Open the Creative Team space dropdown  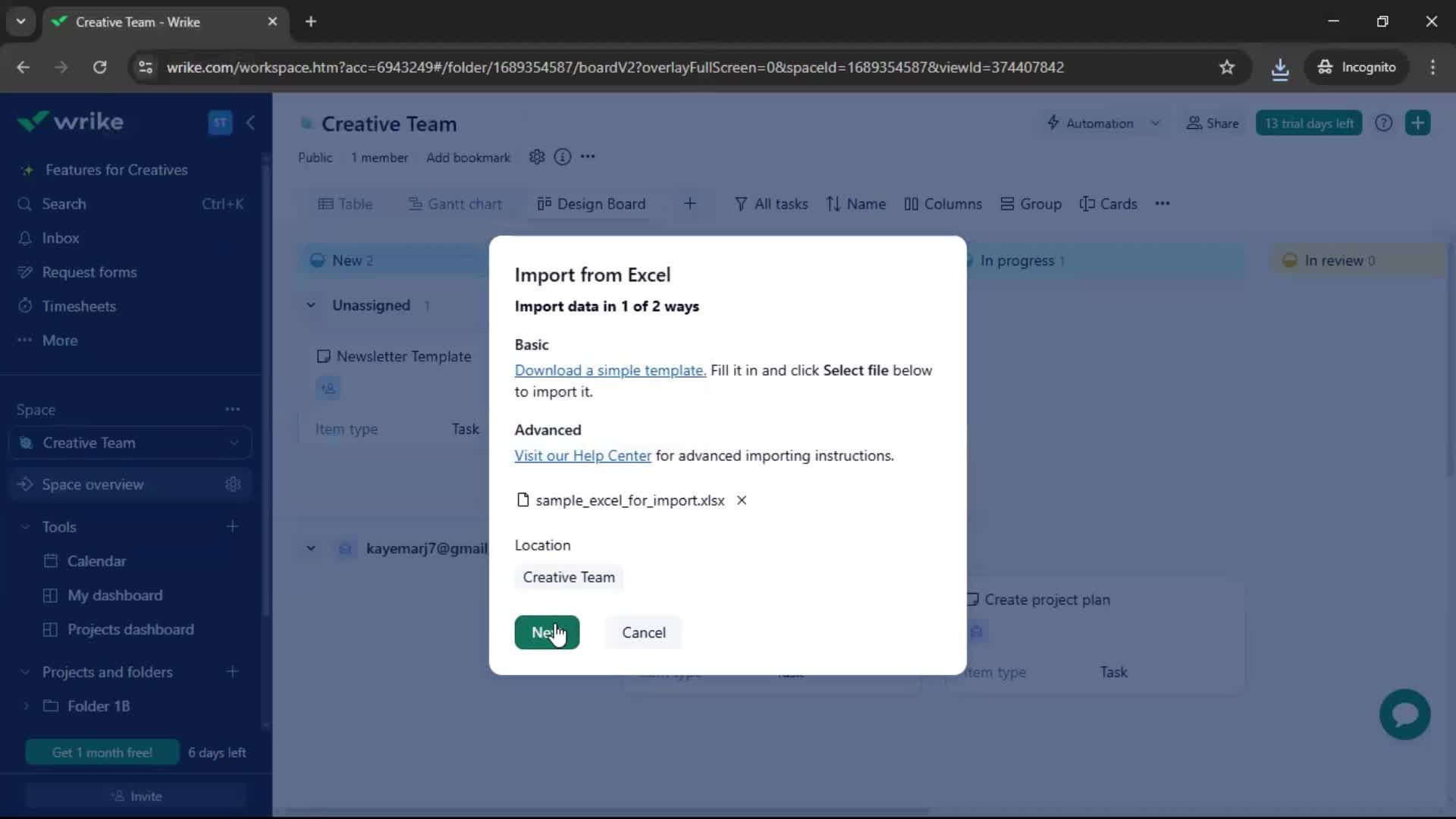tap(130, 443)
